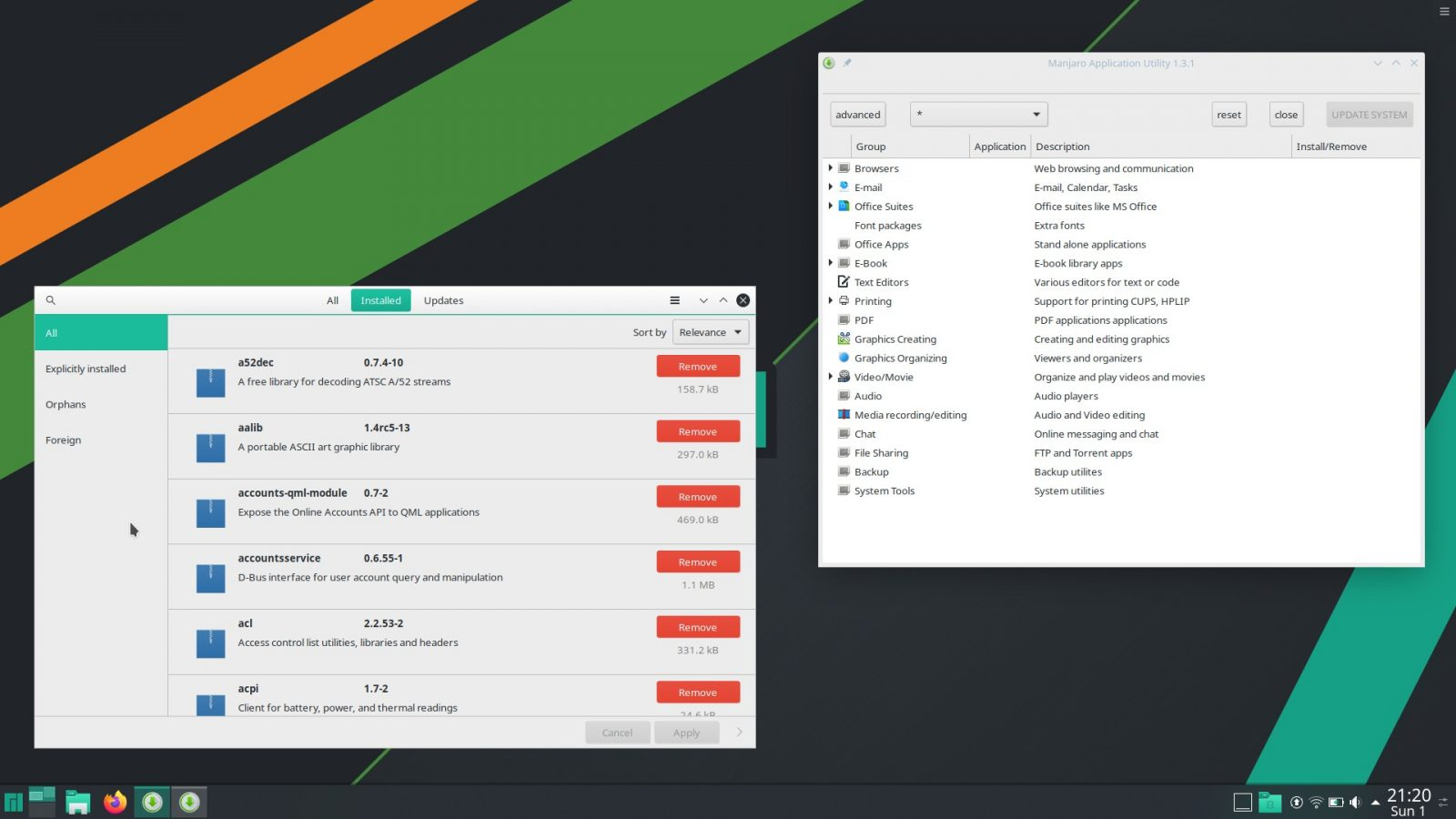The height and width of the screenshot is (819, 1456).
Task: Select the Backup row
Action: (1121, 471)
